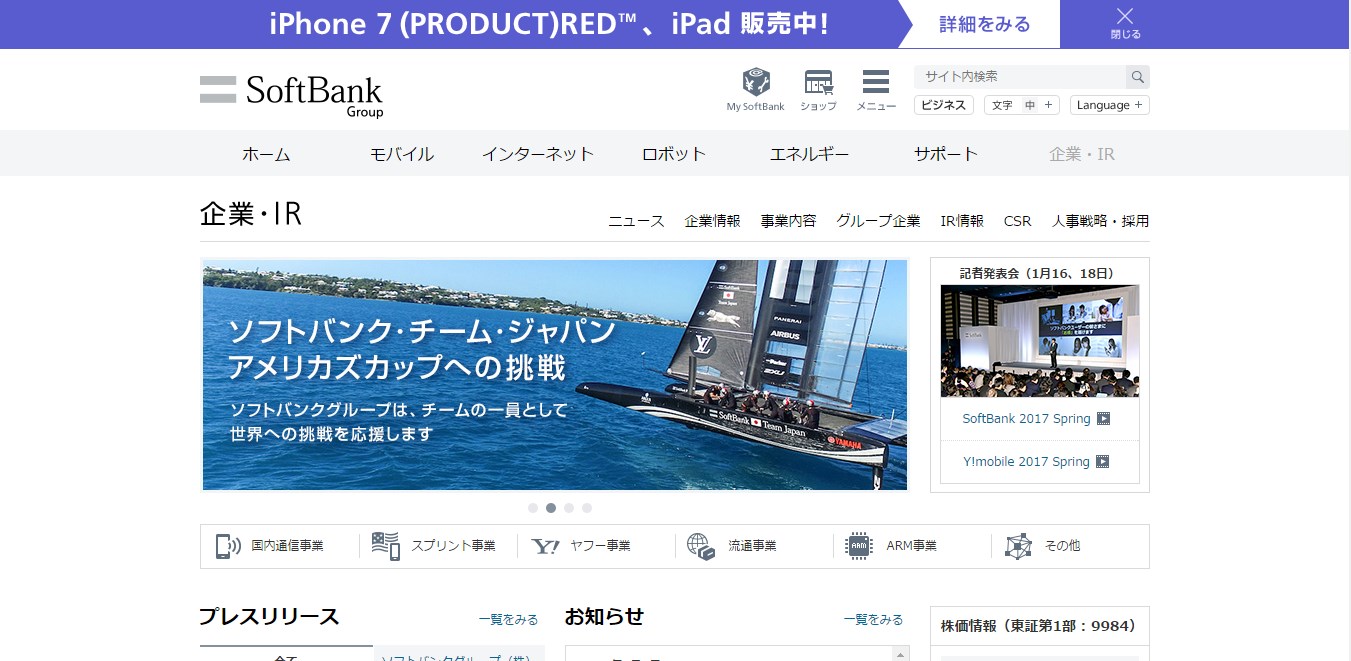Open the America's Cup hero banner
Viewport: 1351px width, 661px height.
click(x=555, y=375)
